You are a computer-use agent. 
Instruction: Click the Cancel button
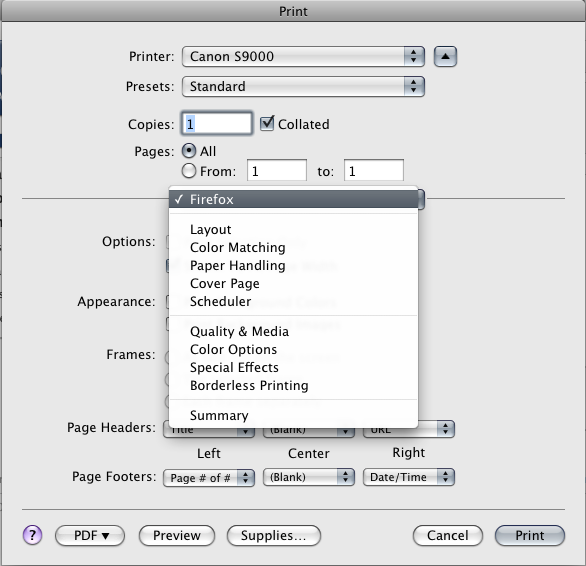448,535
